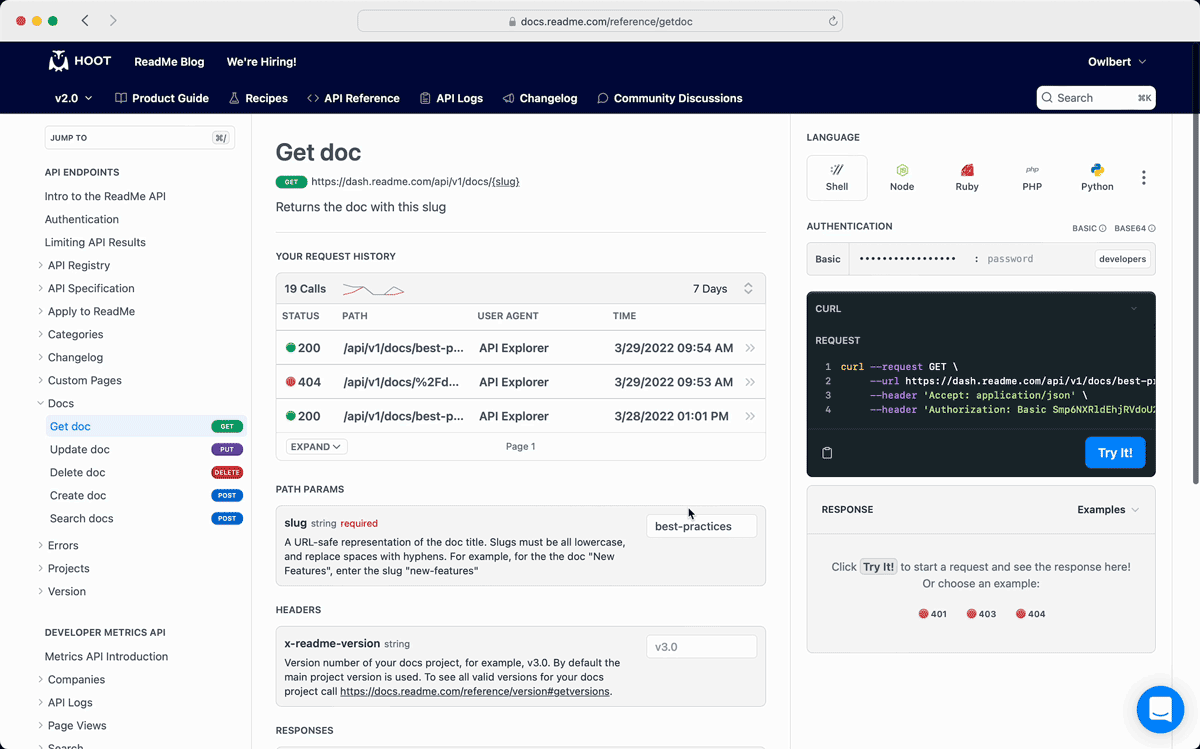Open the Recipes tab

point(258,98)
